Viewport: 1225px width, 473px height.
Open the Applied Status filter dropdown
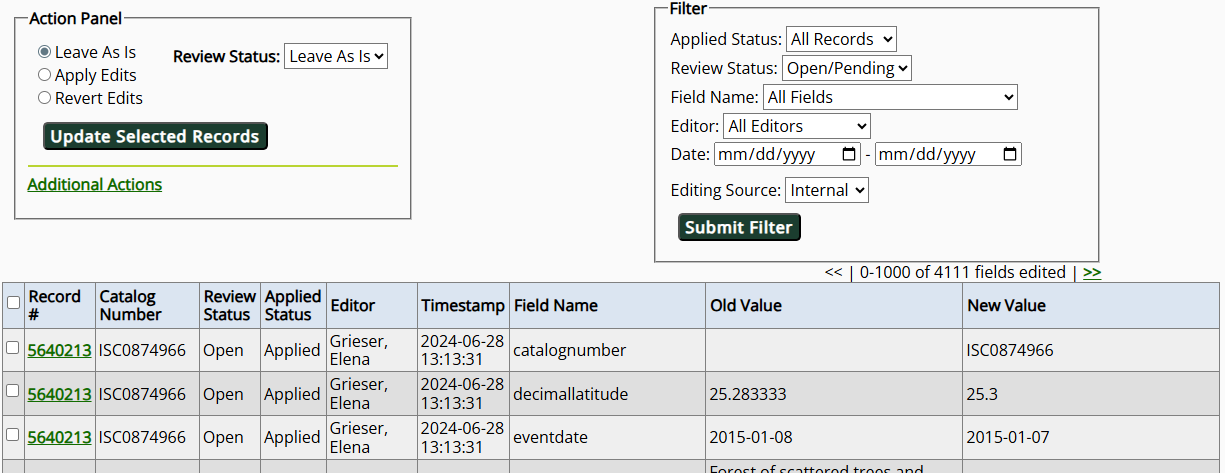pyautogui.click(x=841, y=39)
